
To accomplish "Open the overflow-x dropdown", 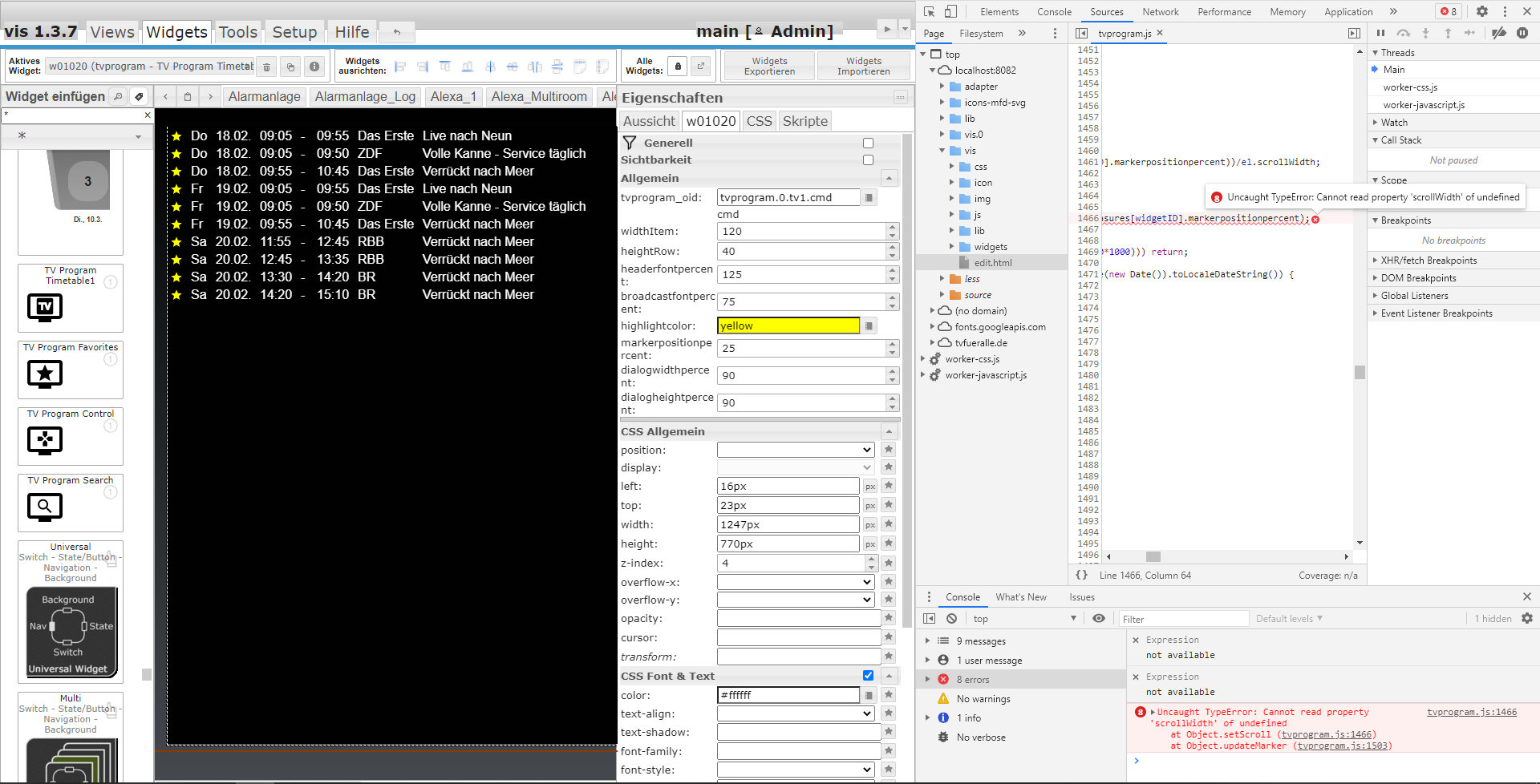I will pyautogui.click(x=796, y=582).
